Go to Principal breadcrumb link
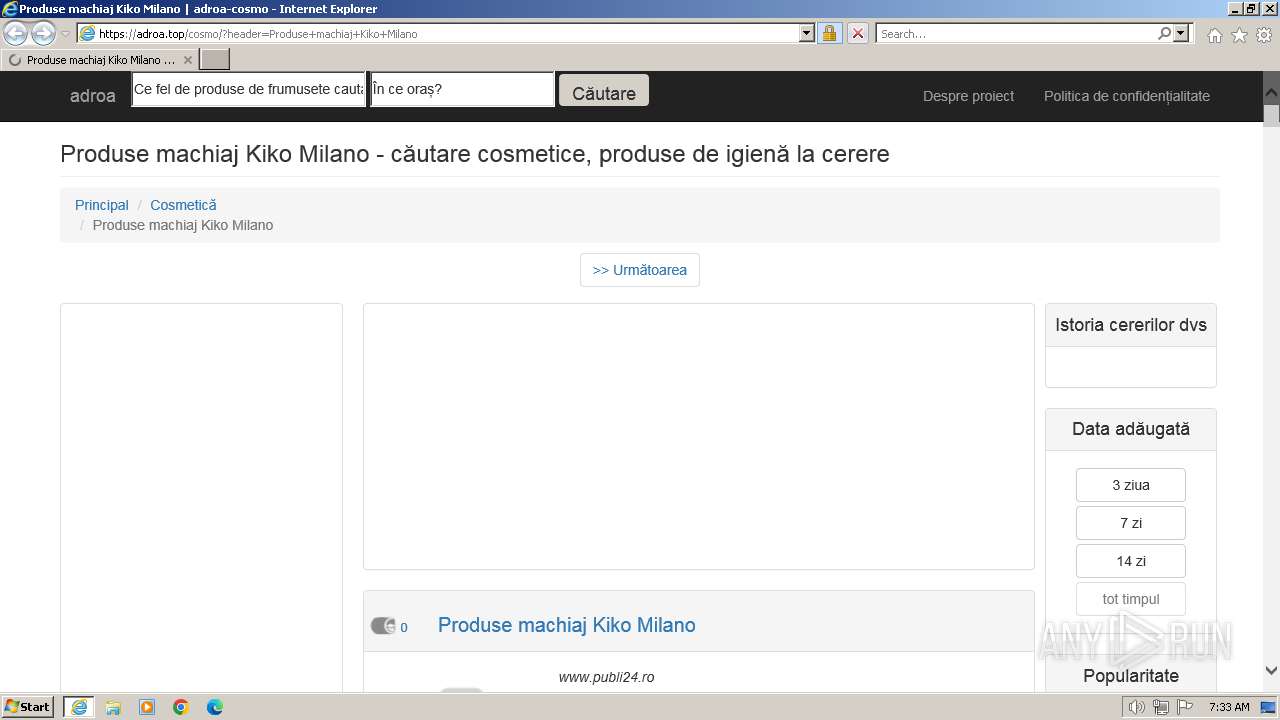Viewport: 1280px width, 720px height. (102, 205)
